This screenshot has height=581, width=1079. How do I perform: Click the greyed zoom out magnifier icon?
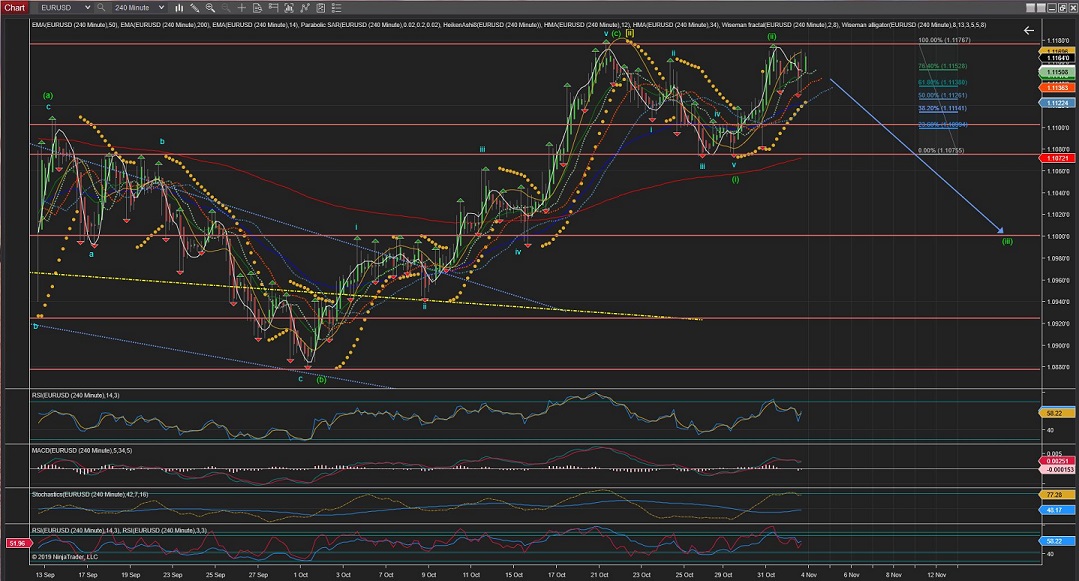pos(226,8)
